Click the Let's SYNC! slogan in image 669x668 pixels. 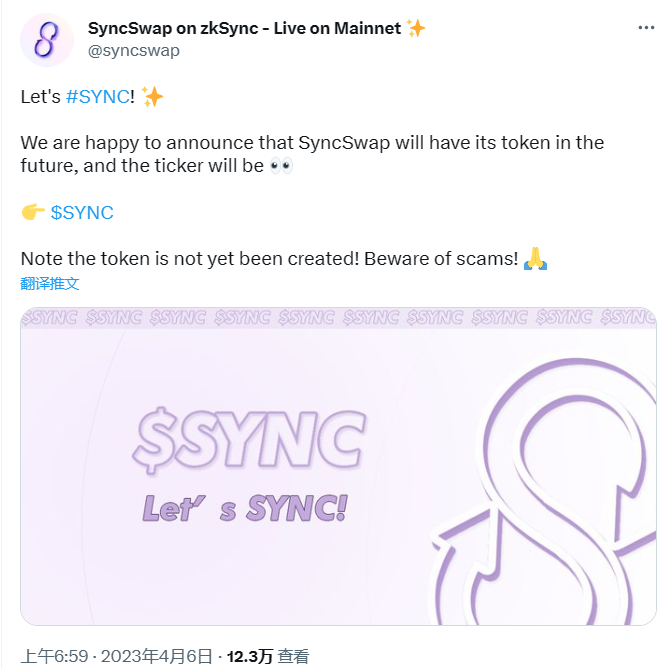pyautogui.click(x=245, y=508)
